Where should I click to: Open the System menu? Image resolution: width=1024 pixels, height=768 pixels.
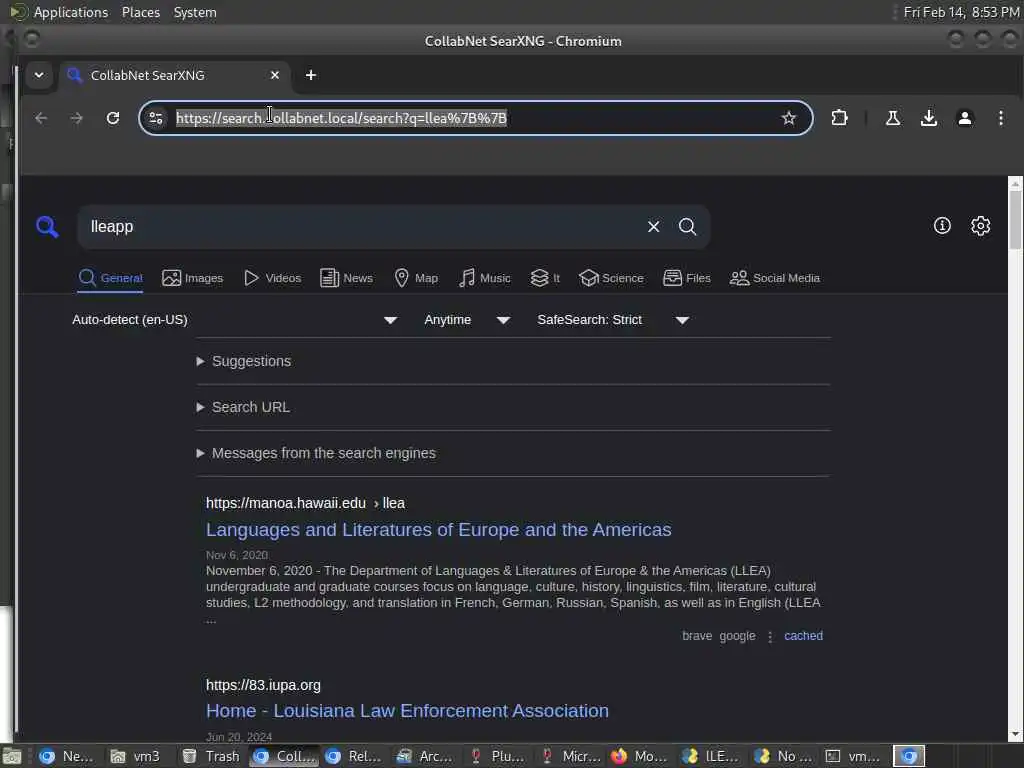[195, 12]
